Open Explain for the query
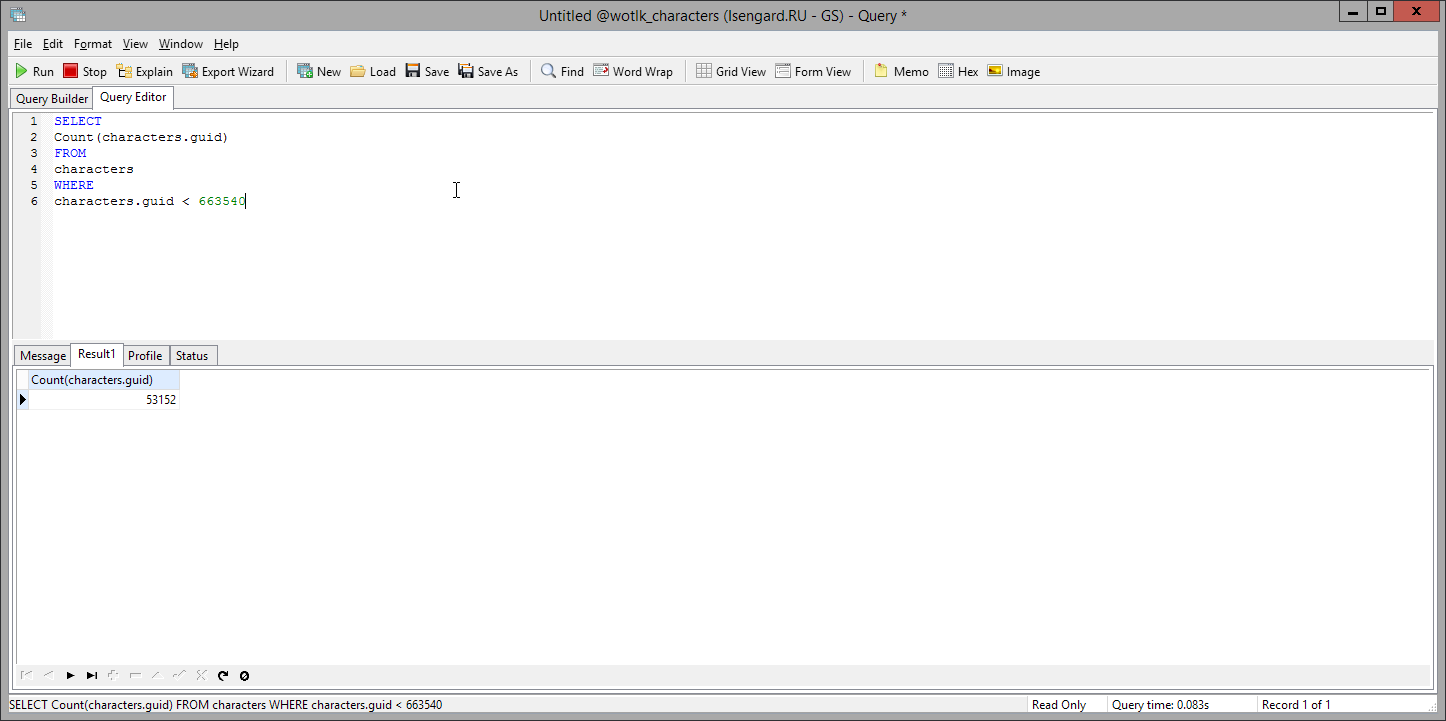1446x721 pixels. (144, 71)
